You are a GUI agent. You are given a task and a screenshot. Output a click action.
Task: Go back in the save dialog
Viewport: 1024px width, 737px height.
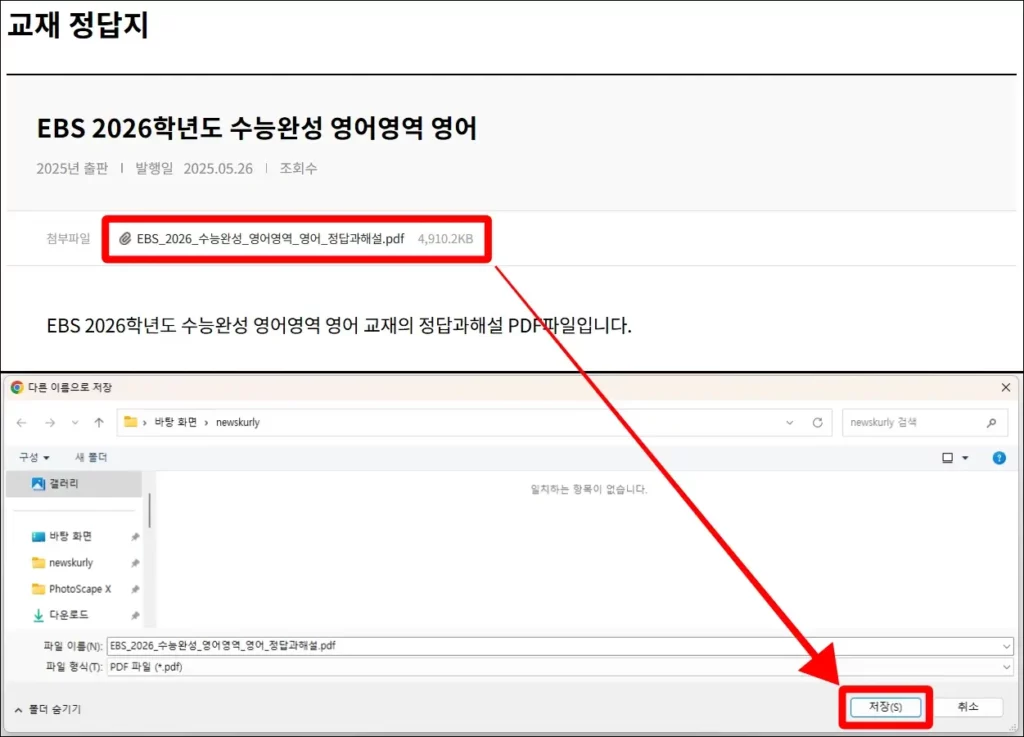click(22, 423)
